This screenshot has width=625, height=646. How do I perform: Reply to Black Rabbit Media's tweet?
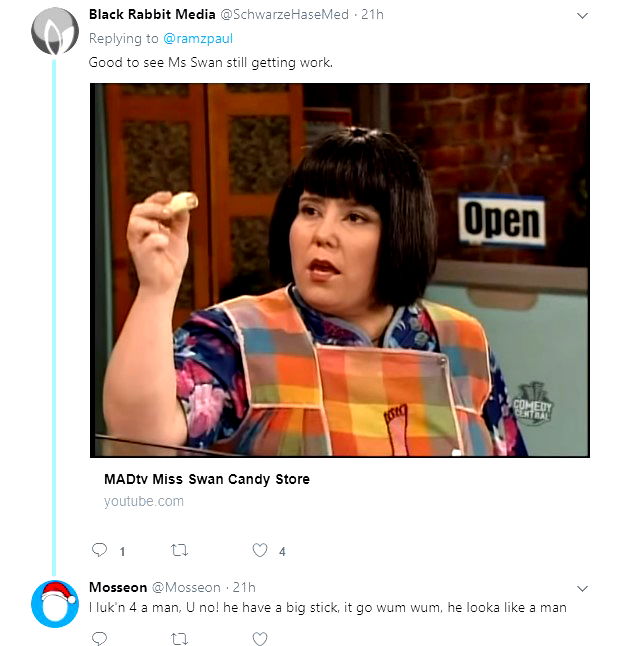[99, 550]
